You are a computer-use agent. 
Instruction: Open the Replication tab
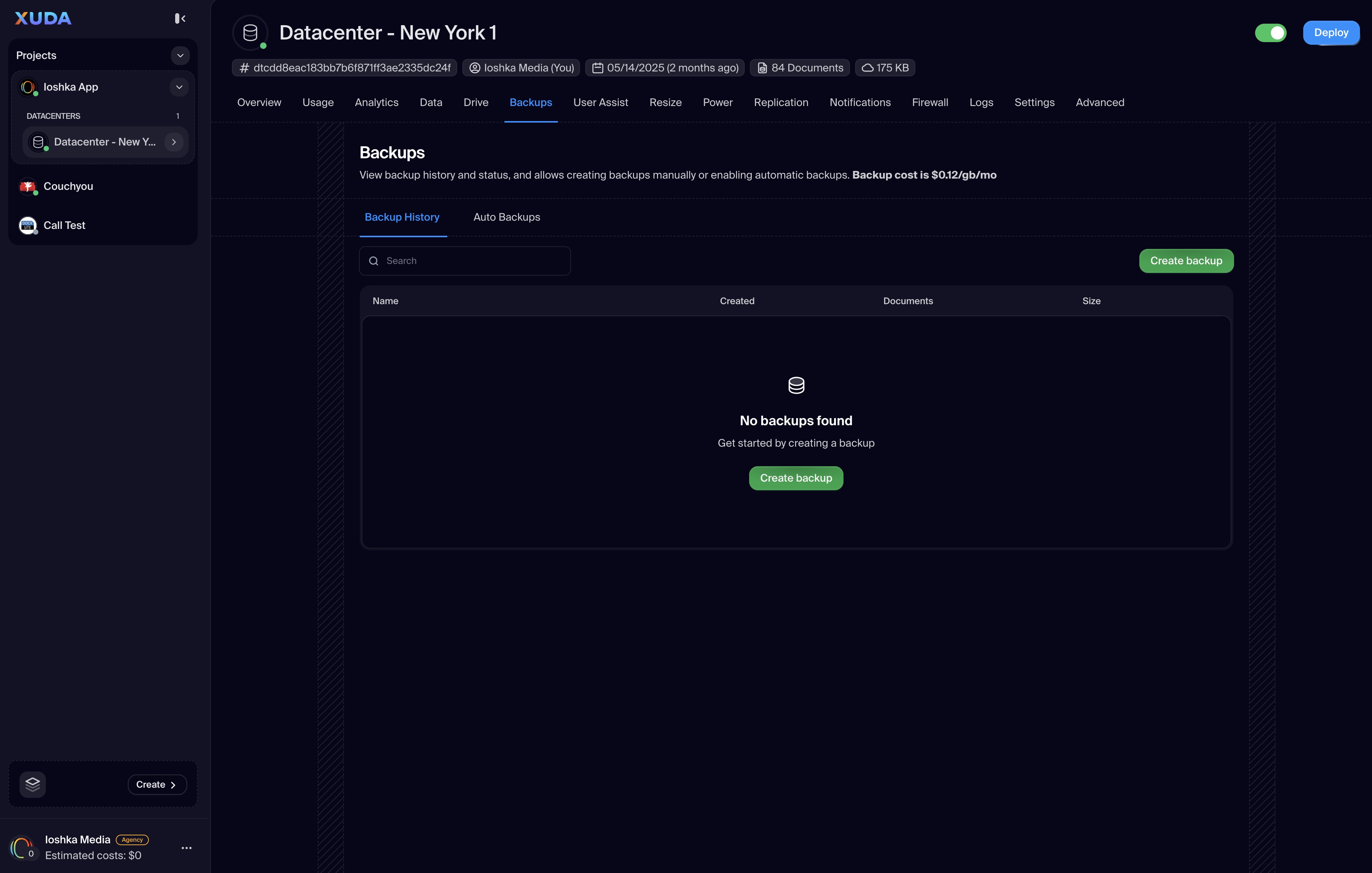781,103
